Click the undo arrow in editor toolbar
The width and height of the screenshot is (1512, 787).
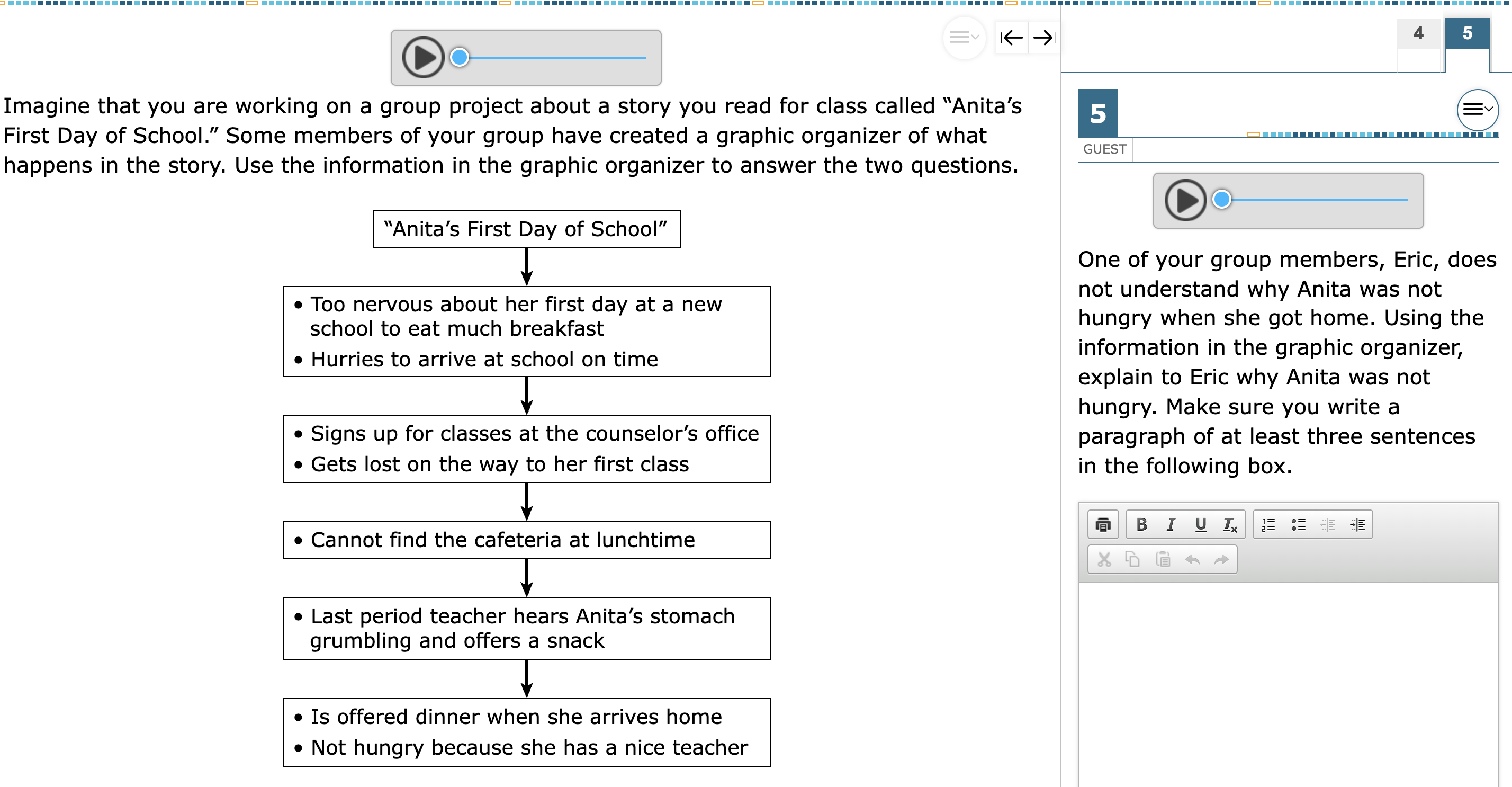[1192, 559]
